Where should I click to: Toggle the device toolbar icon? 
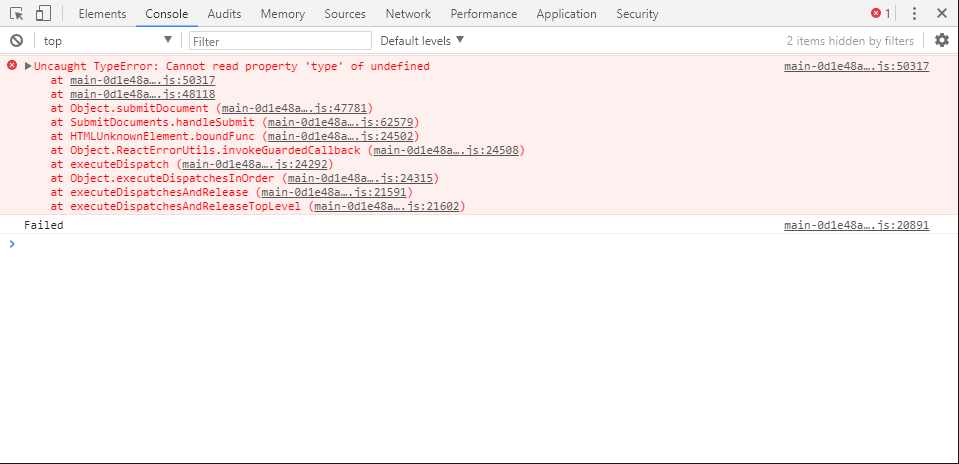[43, 13]
